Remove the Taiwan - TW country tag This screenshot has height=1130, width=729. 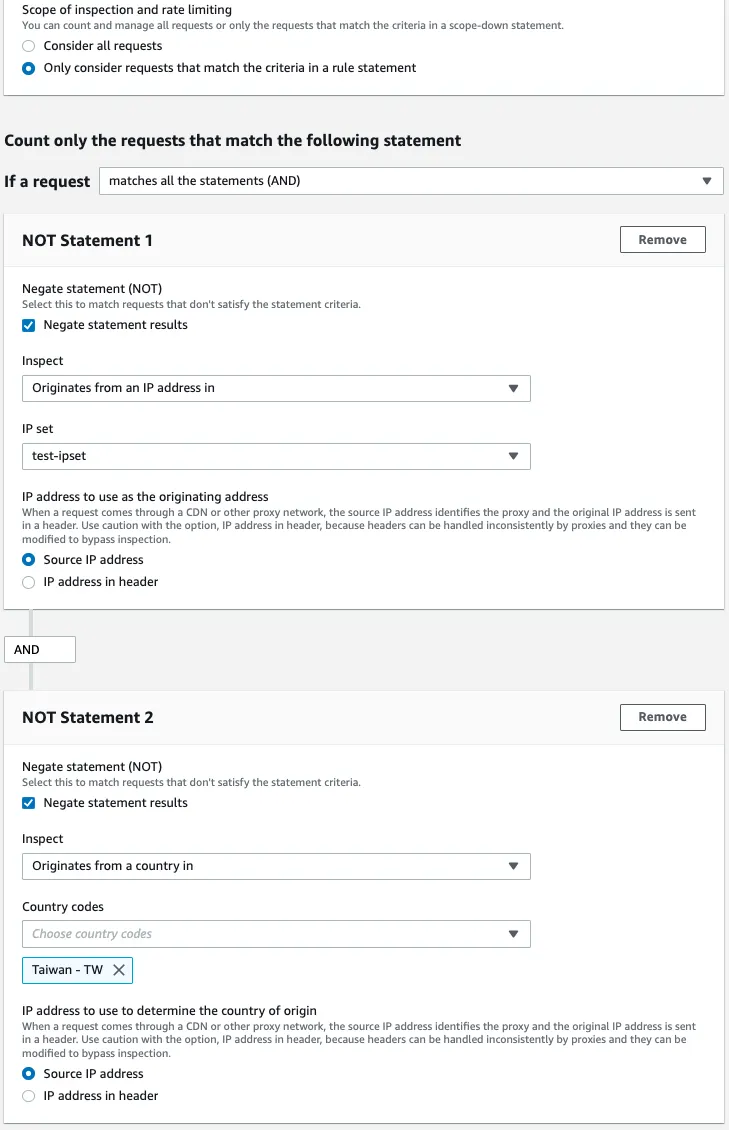tap(119, 970)
